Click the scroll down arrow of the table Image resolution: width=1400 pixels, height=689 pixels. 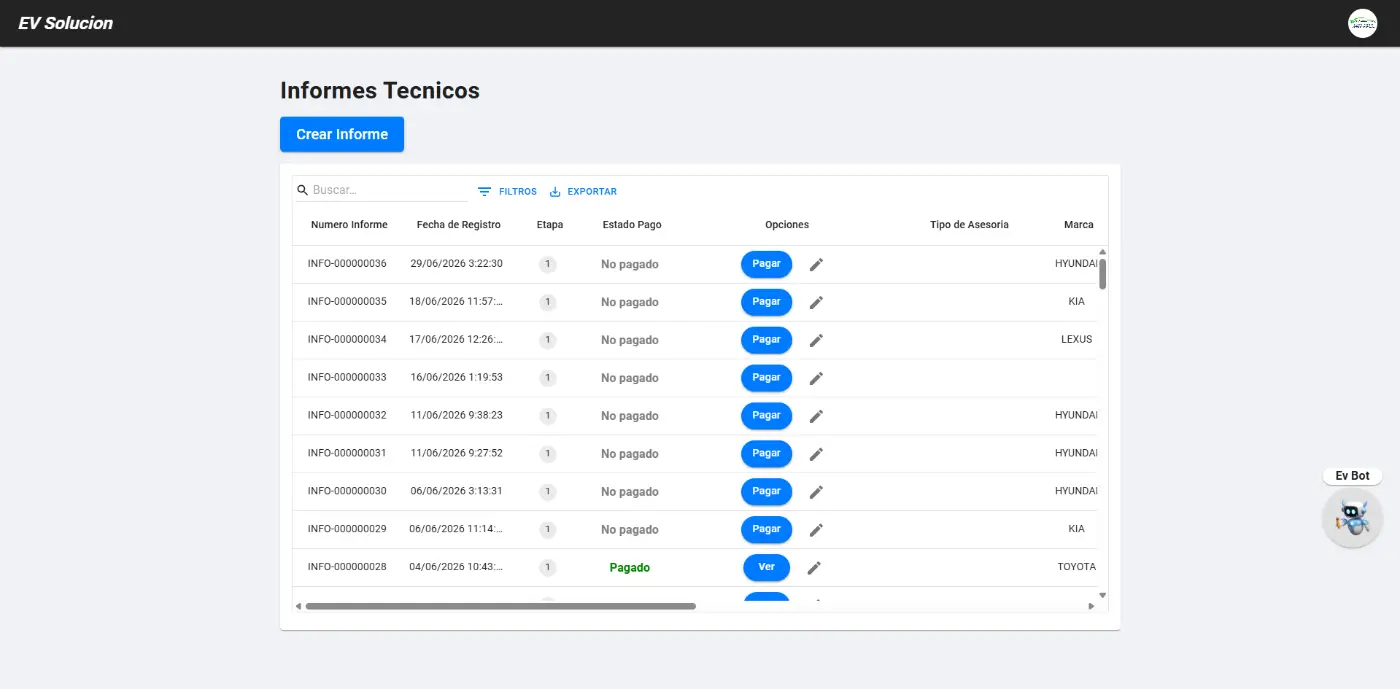click(1103, 595)
